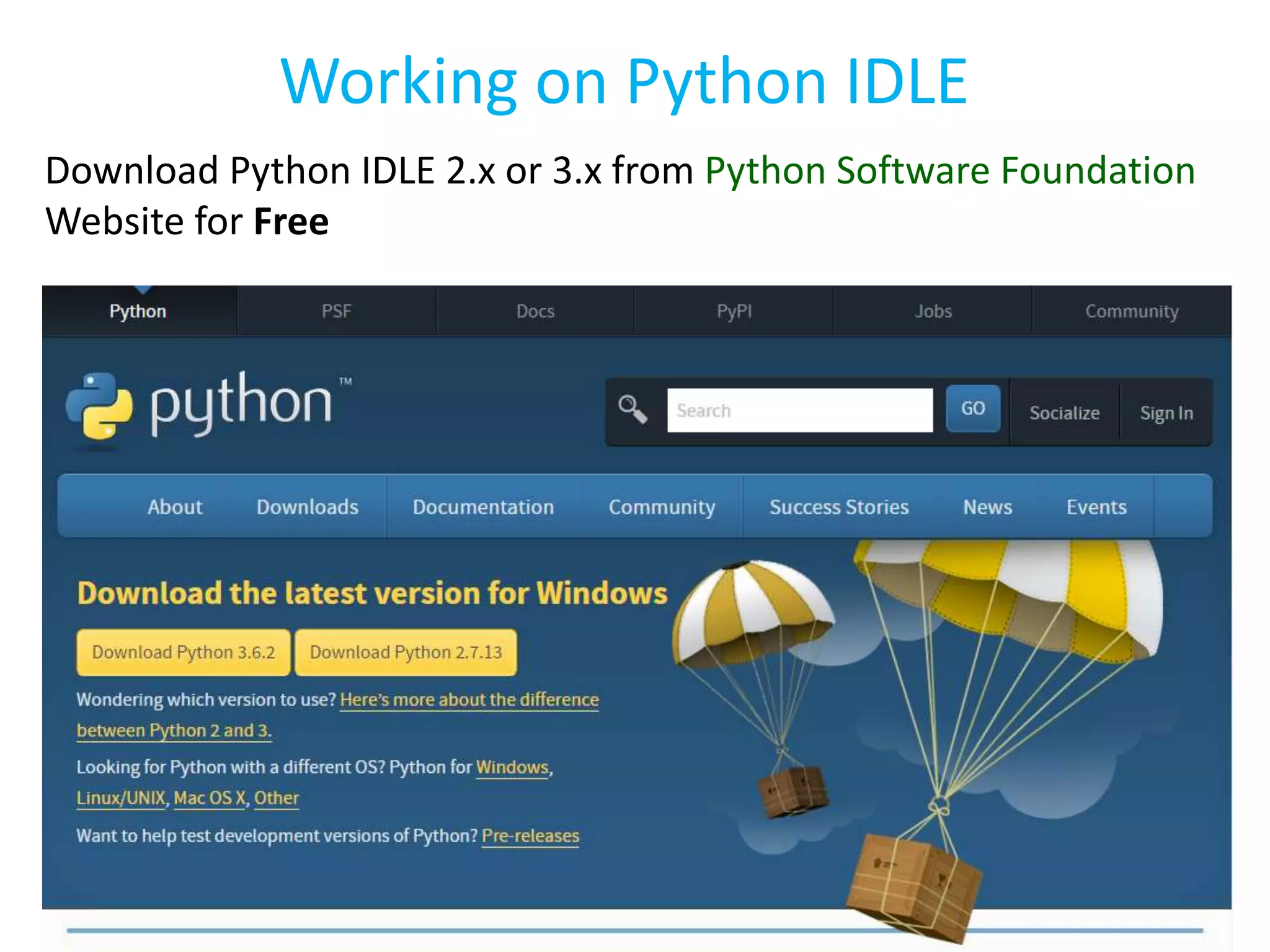Viewport: 1270px width, 952px height.
Task: Click the 'Python Software Foundation' green text
Action: pos(950,170)
